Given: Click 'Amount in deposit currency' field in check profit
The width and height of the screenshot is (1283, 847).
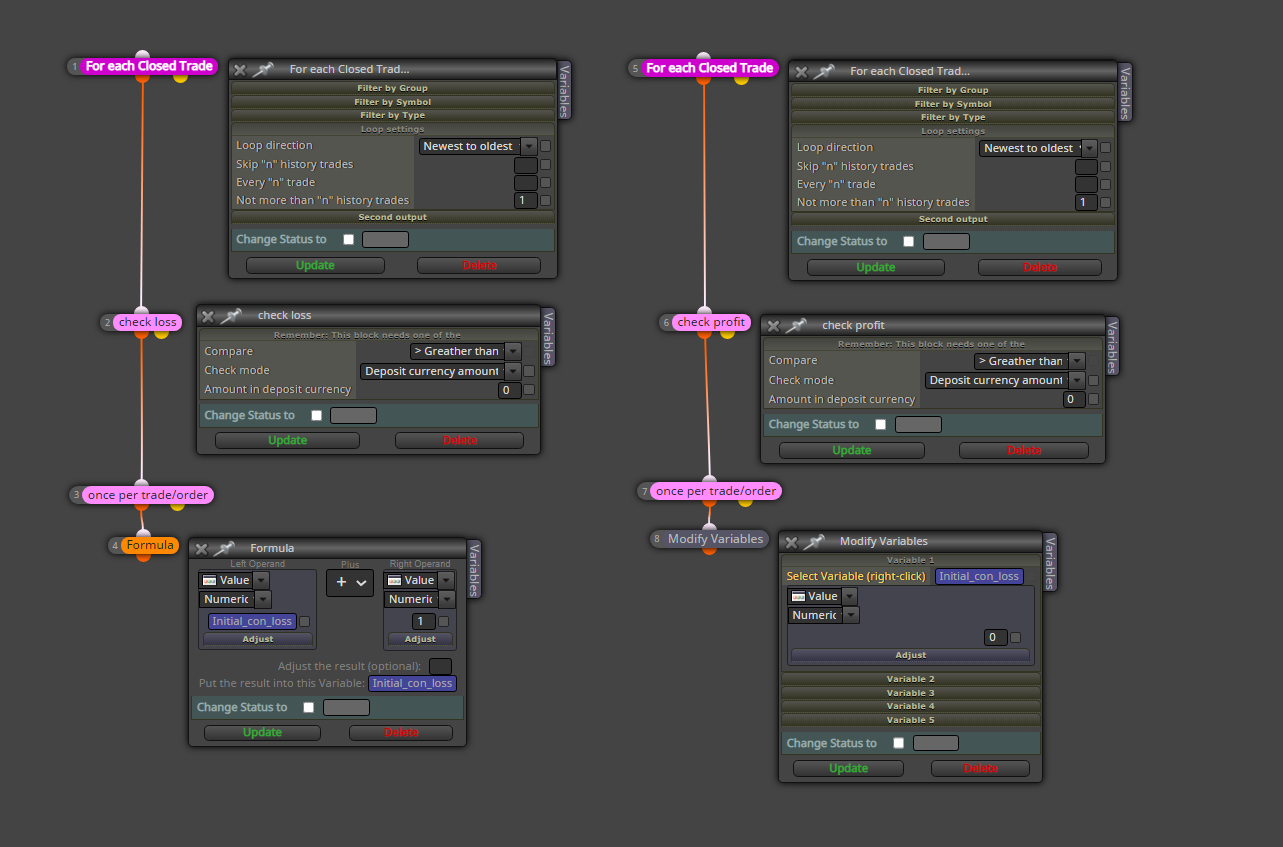Looking at the screenshot, I should pyautogui.click(x=1074, y=399).
